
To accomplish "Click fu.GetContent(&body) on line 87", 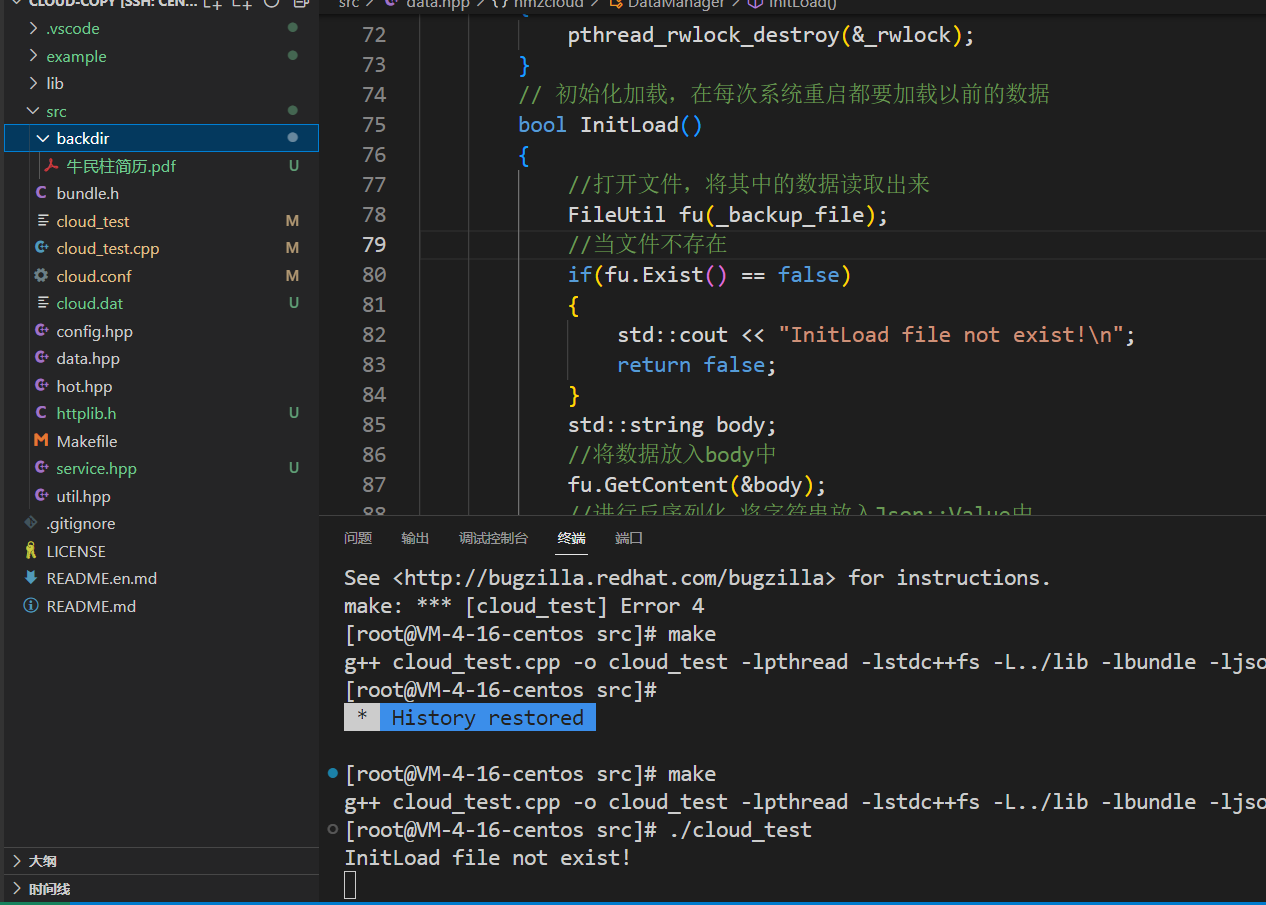I will (697, 485).
